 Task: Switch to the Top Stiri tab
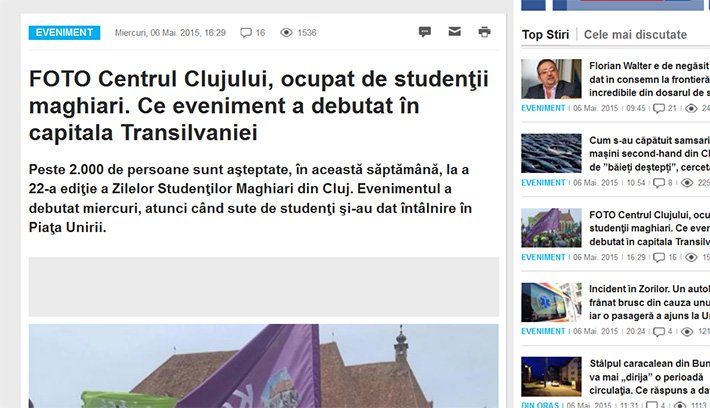pyautogui.click(x=545, y=34)
